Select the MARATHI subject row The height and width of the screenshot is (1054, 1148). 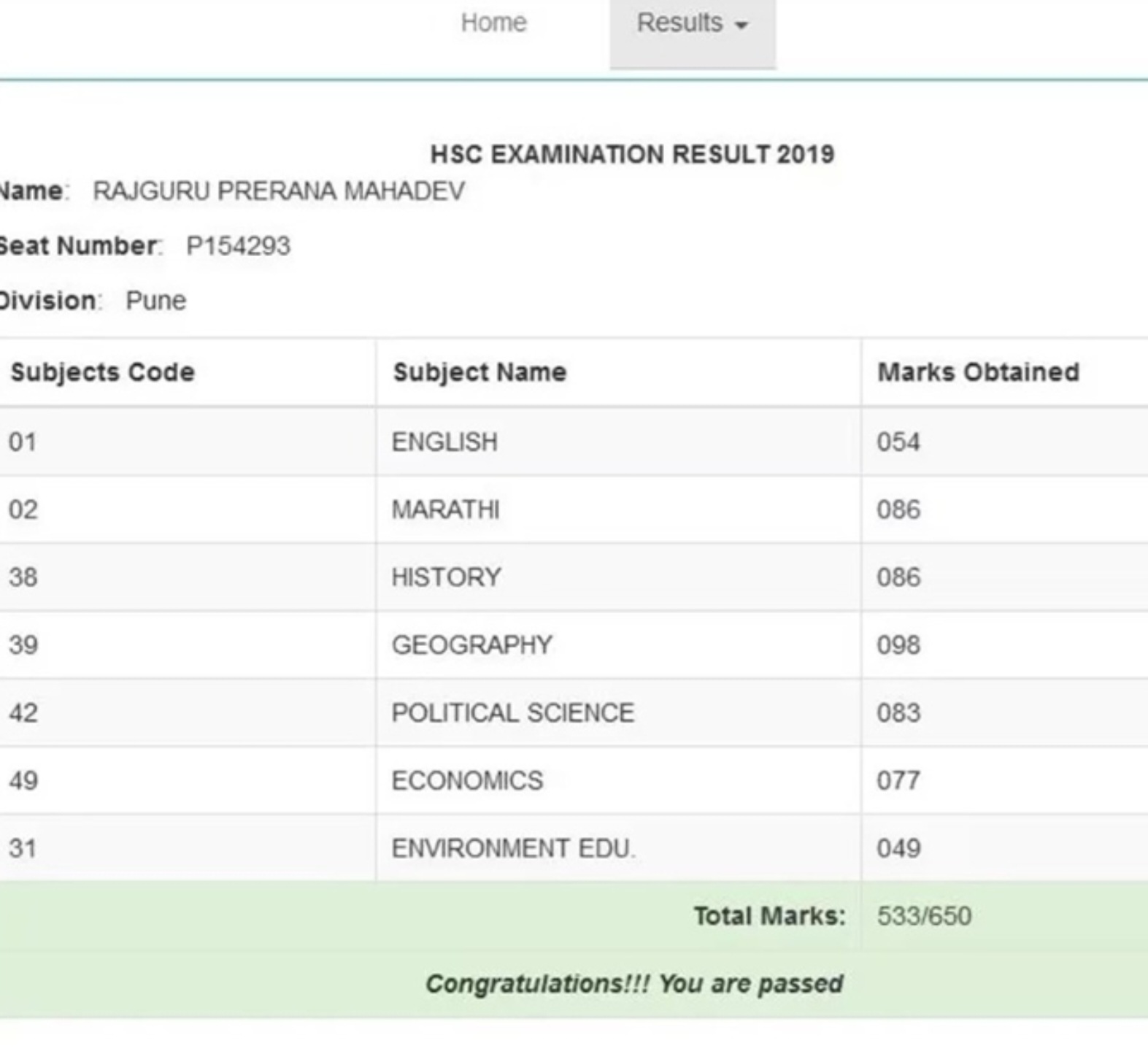click(445, 509)
